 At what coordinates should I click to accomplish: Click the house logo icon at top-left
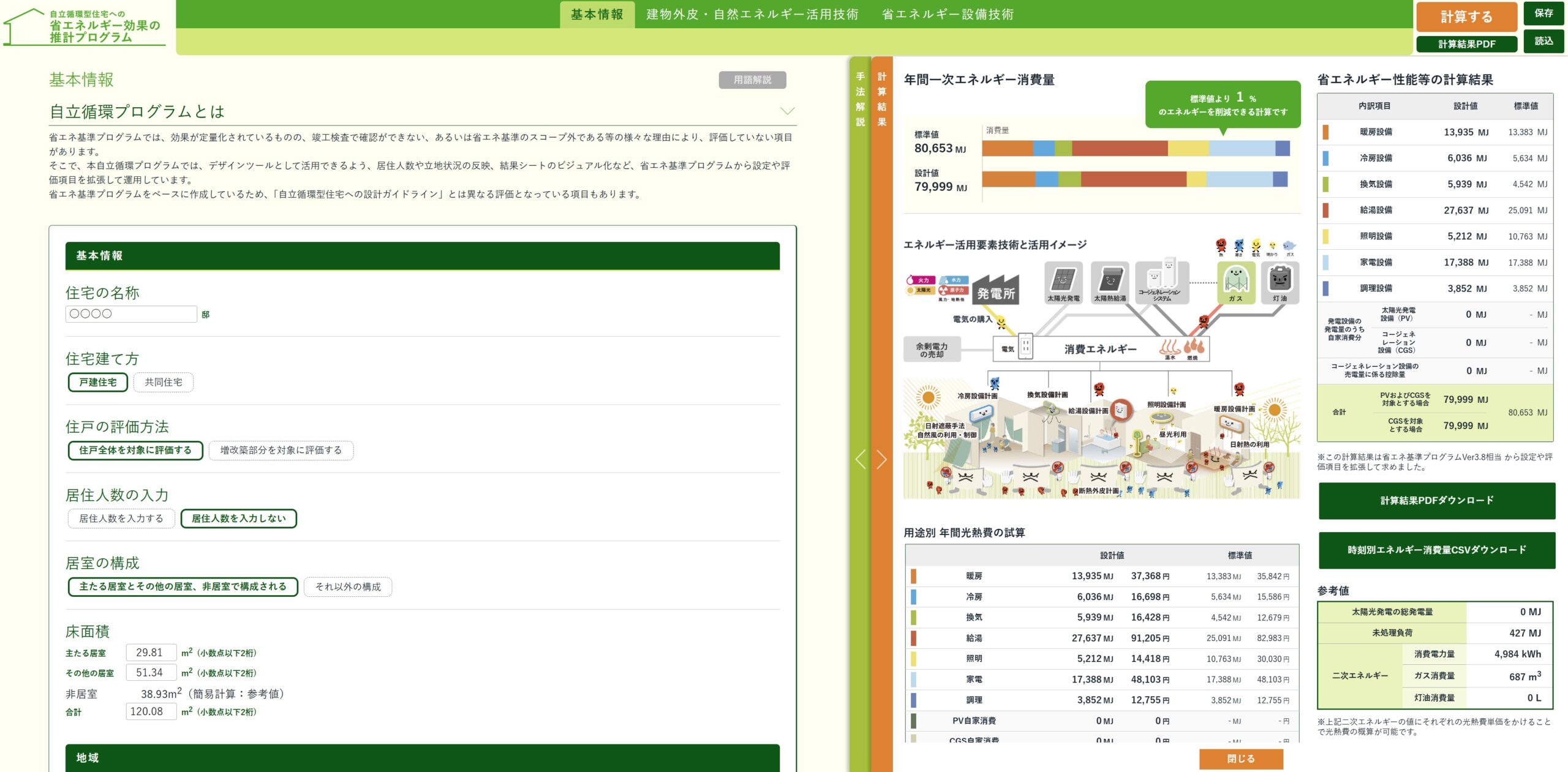24,27
